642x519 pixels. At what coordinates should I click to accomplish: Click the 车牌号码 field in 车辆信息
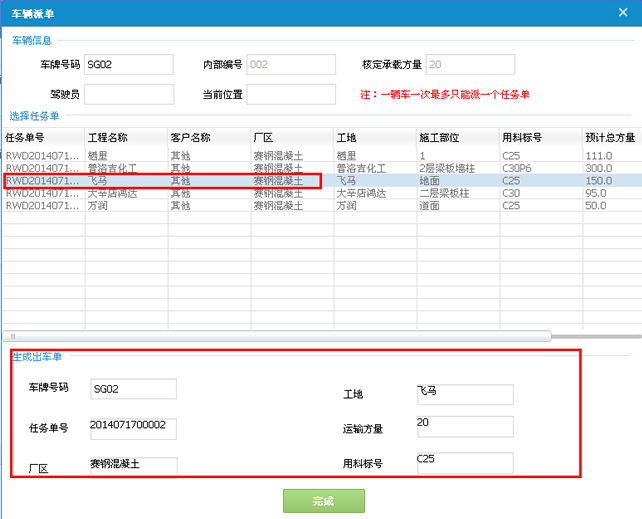(x=128, y=65)
